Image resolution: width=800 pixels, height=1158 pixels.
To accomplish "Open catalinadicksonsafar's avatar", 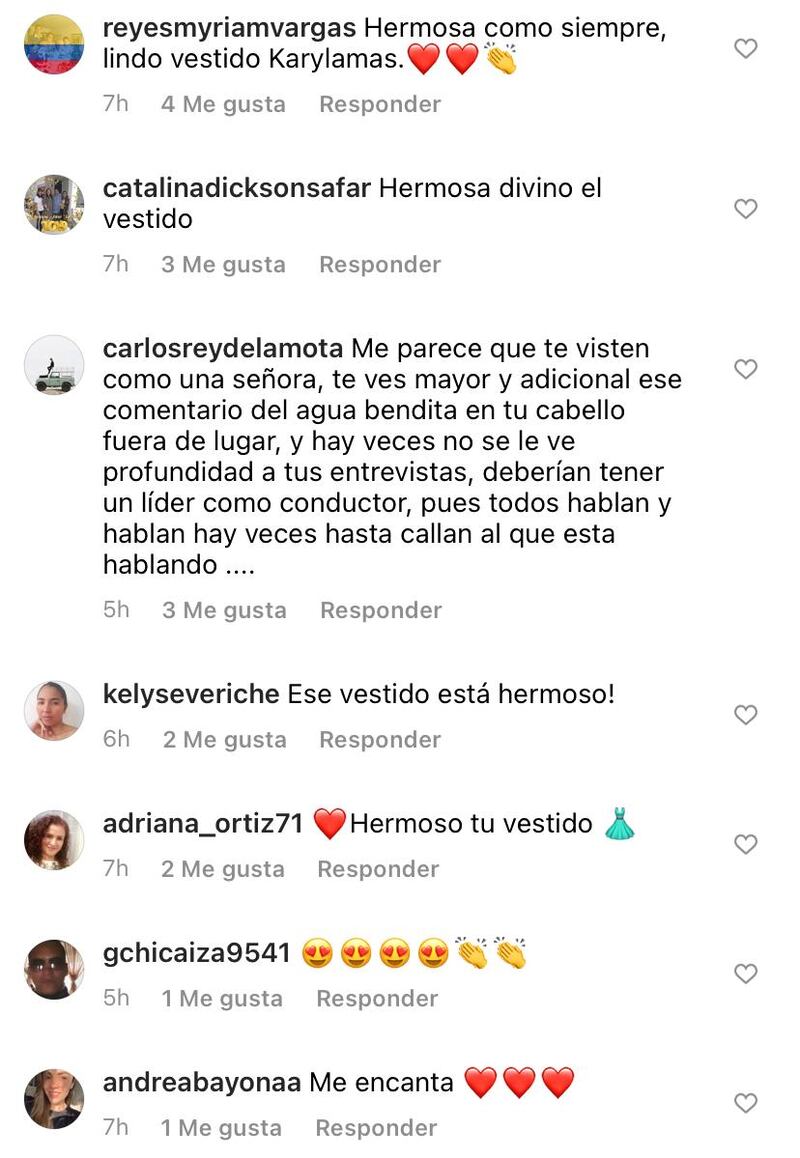I will (54, 205).
